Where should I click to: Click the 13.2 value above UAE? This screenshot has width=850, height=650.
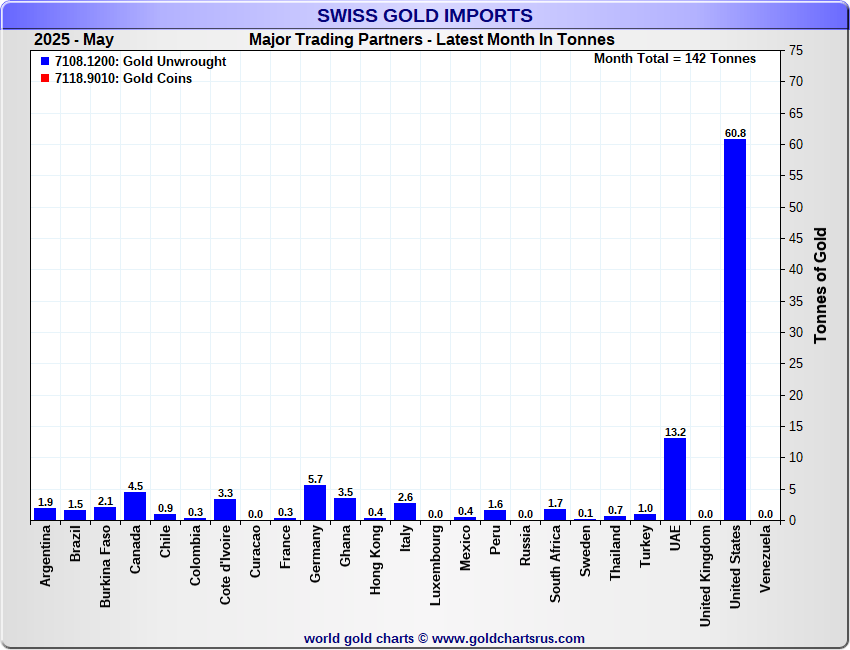click(675, 432)
